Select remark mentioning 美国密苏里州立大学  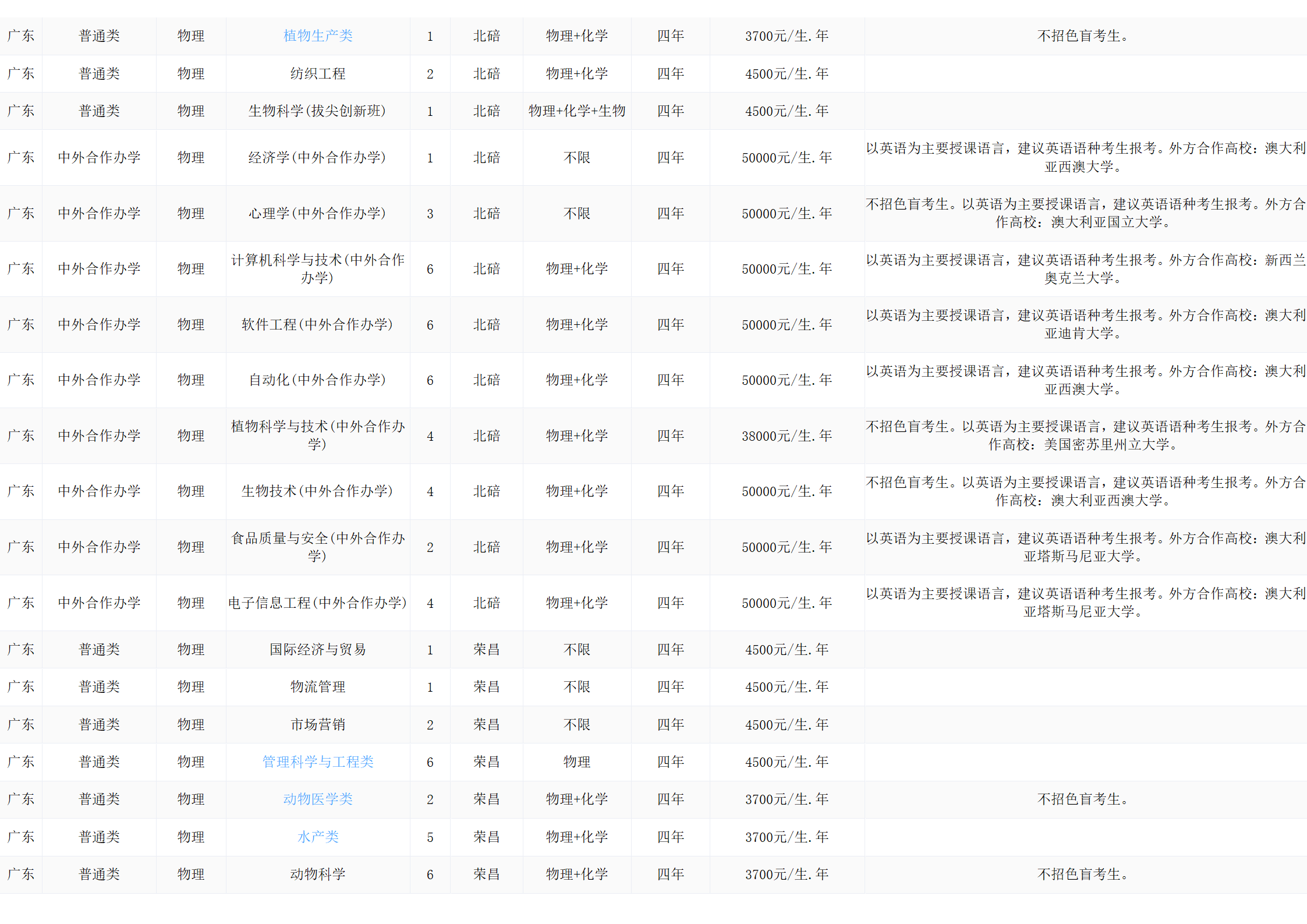[1085, 436]
